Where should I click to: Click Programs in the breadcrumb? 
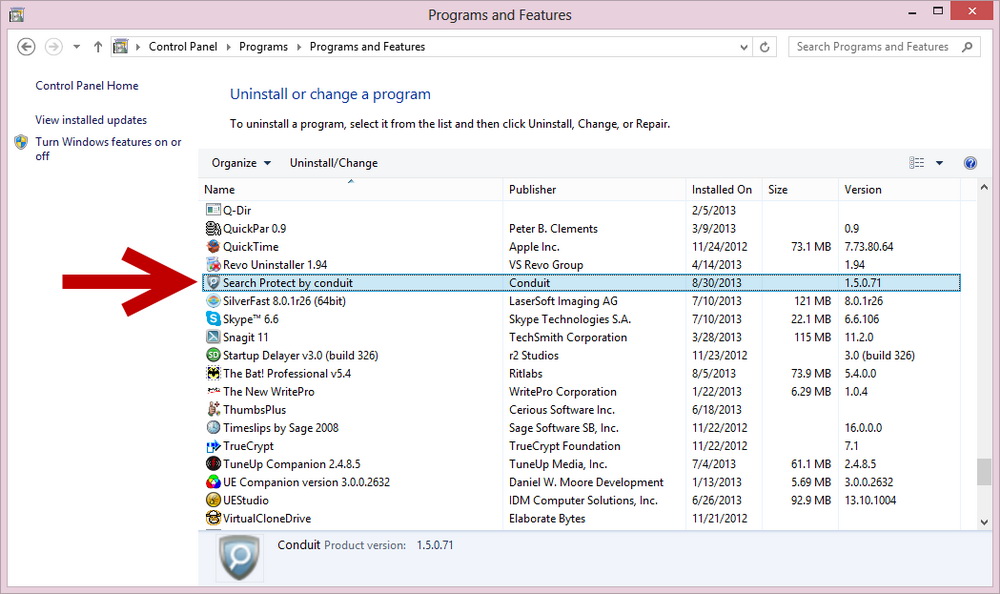click(x=263, y=47)
